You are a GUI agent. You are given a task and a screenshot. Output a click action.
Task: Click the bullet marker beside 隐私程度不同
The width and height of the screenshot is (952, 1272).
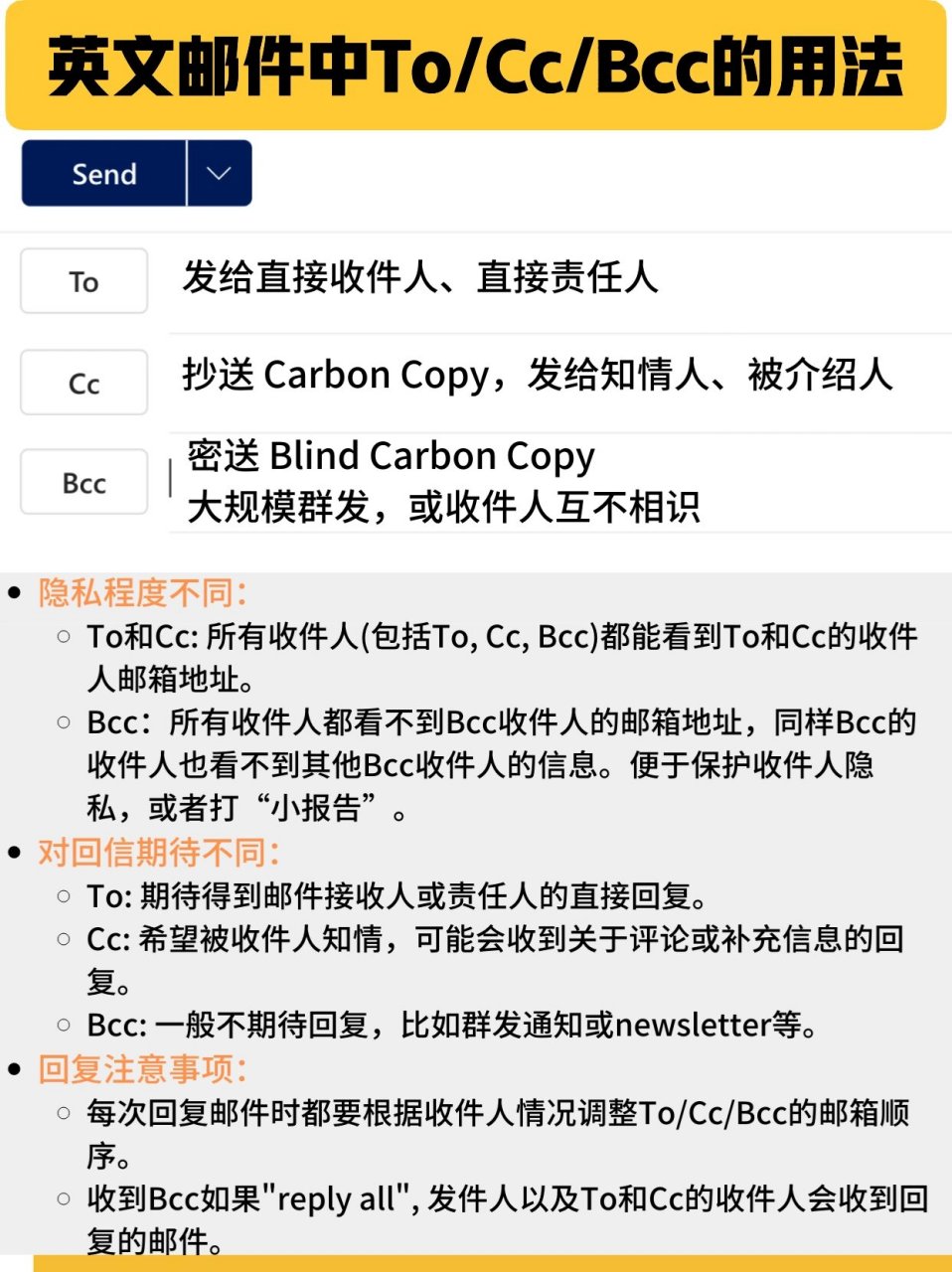15,590
